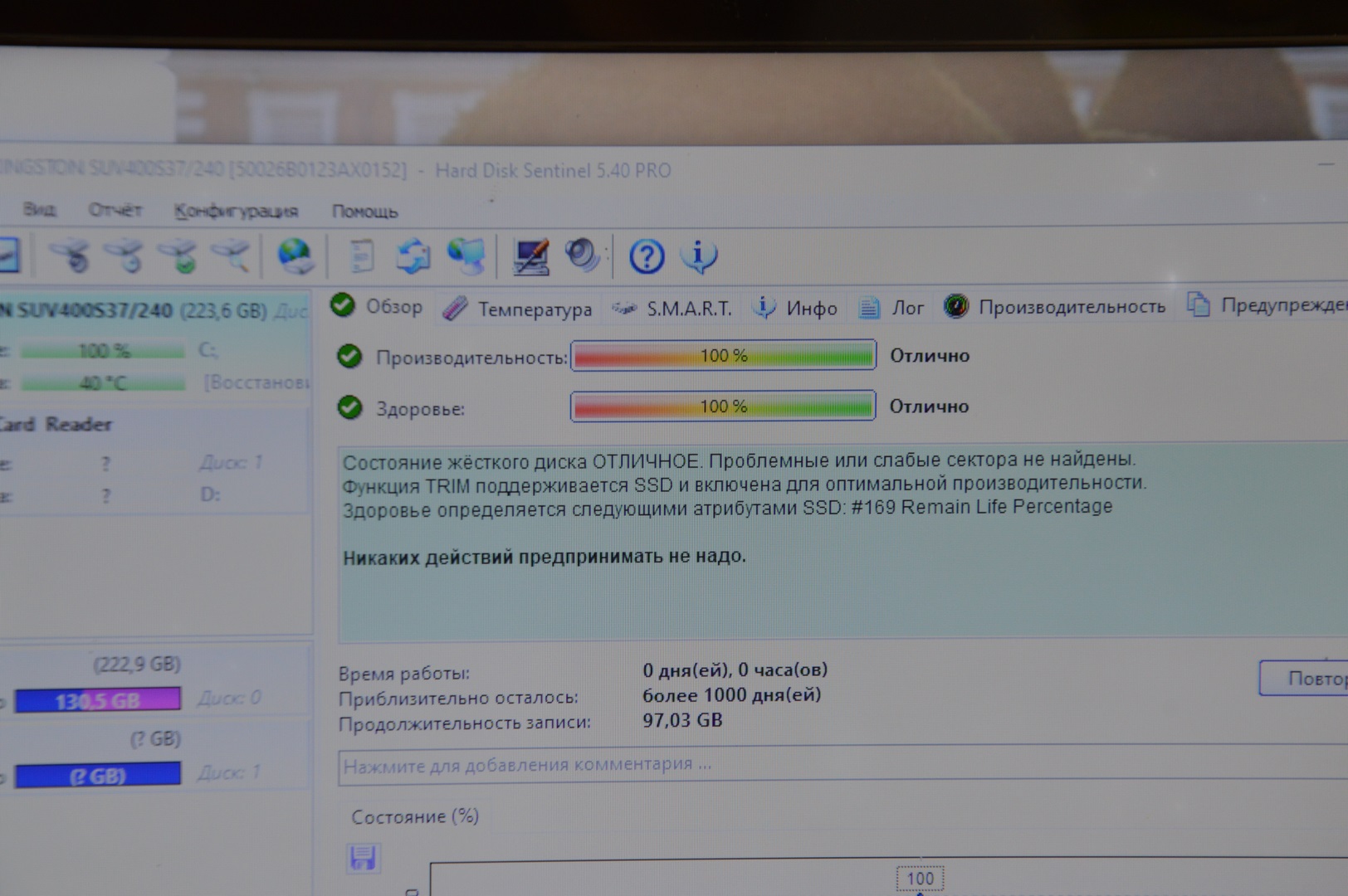Image resolution: width=1348 pixels, height=896 pixels.
Task: Click the network computer globe icon
Action: pos(466,256)
